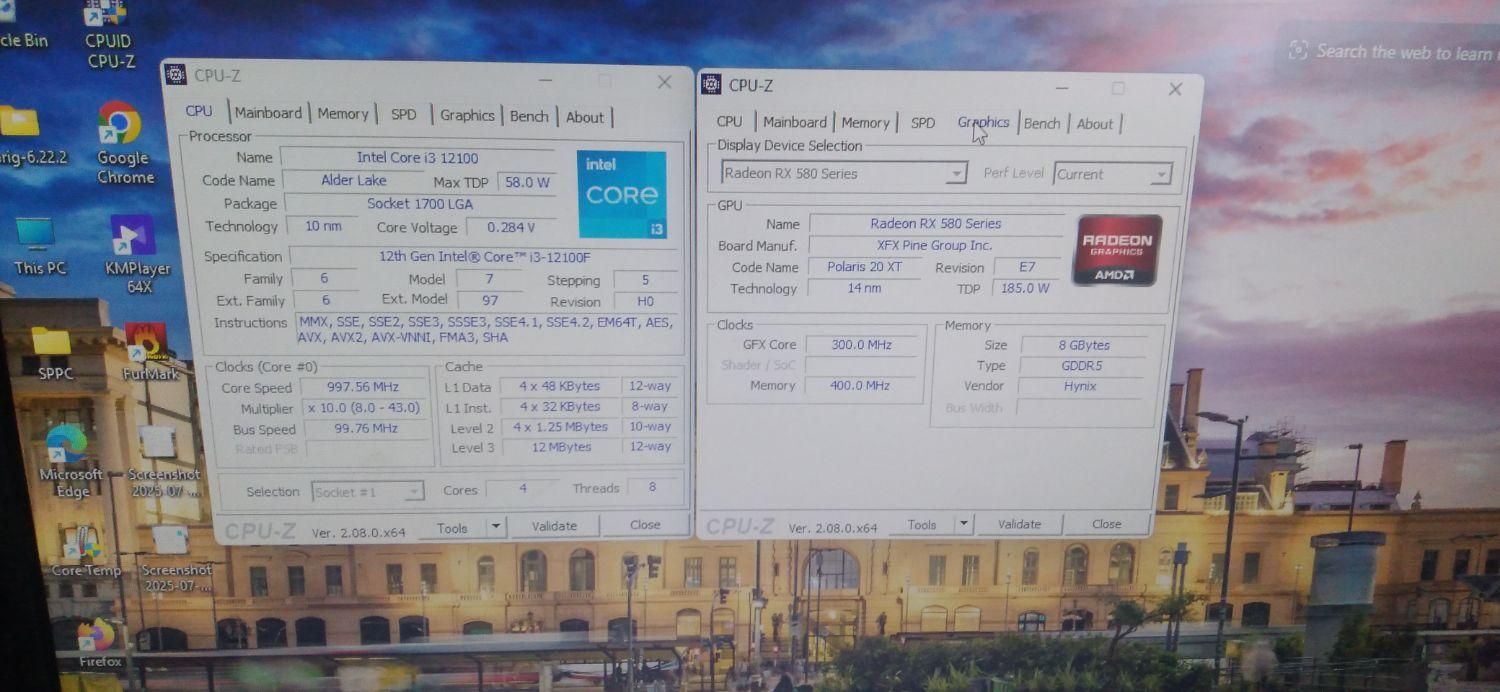Select the Screenshot file beside Microsoft Edge
This screenshot has width=1500, height=692.
[x=162, y=461]
